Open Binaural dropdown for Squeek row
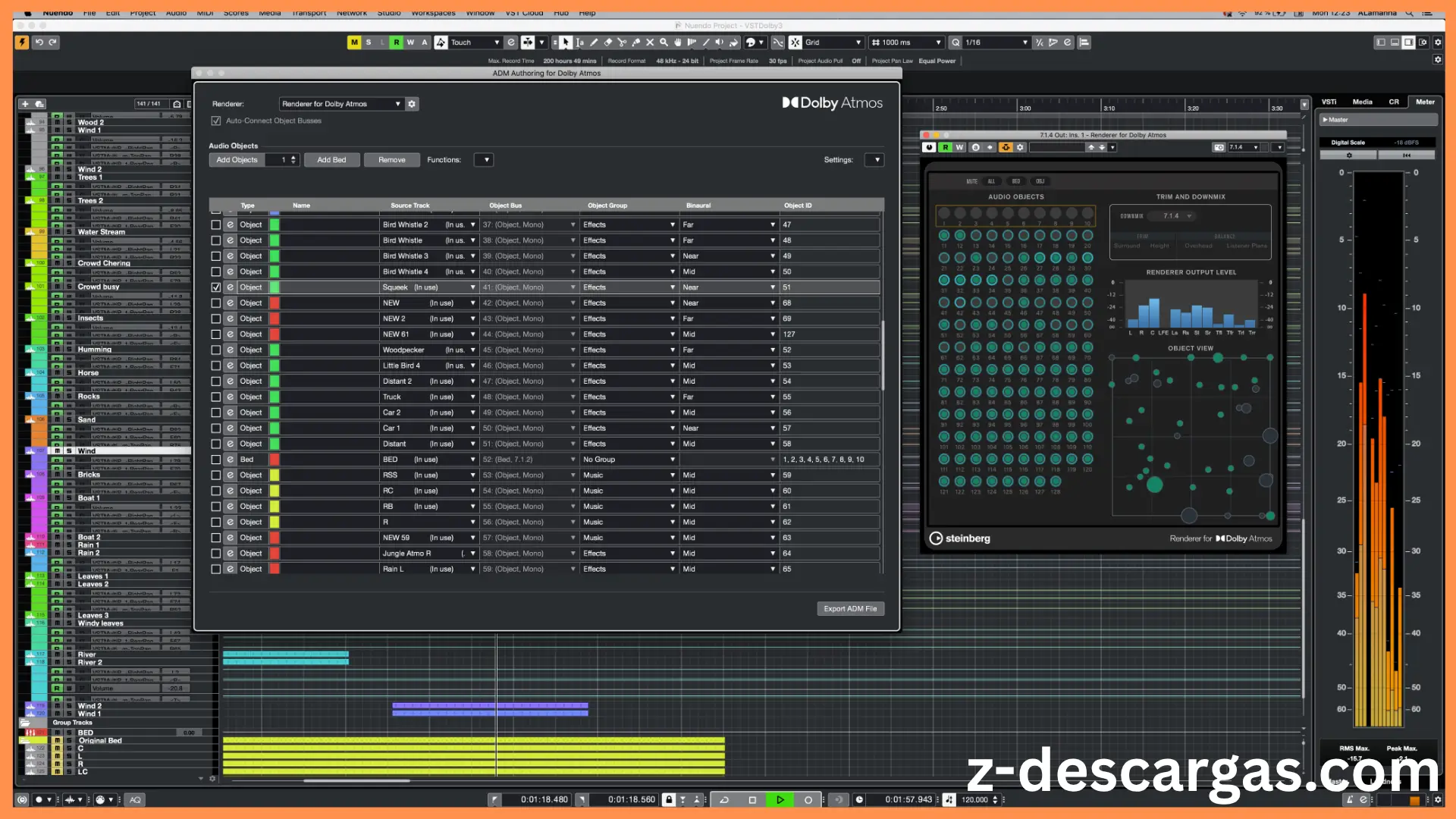This screenshot has width=1456, height=819. (729, 287)
